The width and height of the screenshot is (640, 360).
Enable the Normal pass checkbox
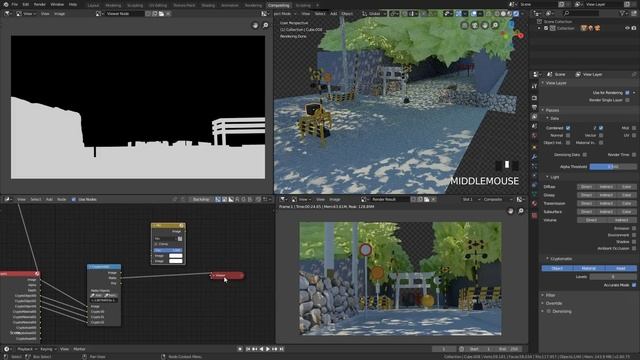point(568,135)
